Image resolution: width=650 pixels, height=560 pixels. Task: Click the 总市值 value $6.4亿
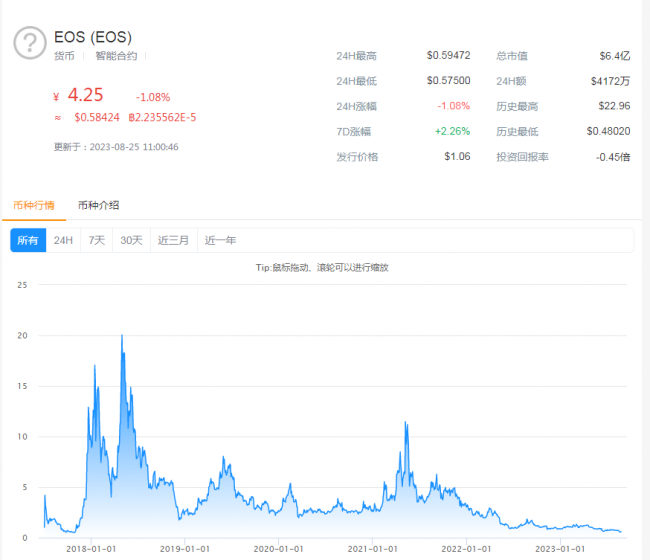click(615, 56)
